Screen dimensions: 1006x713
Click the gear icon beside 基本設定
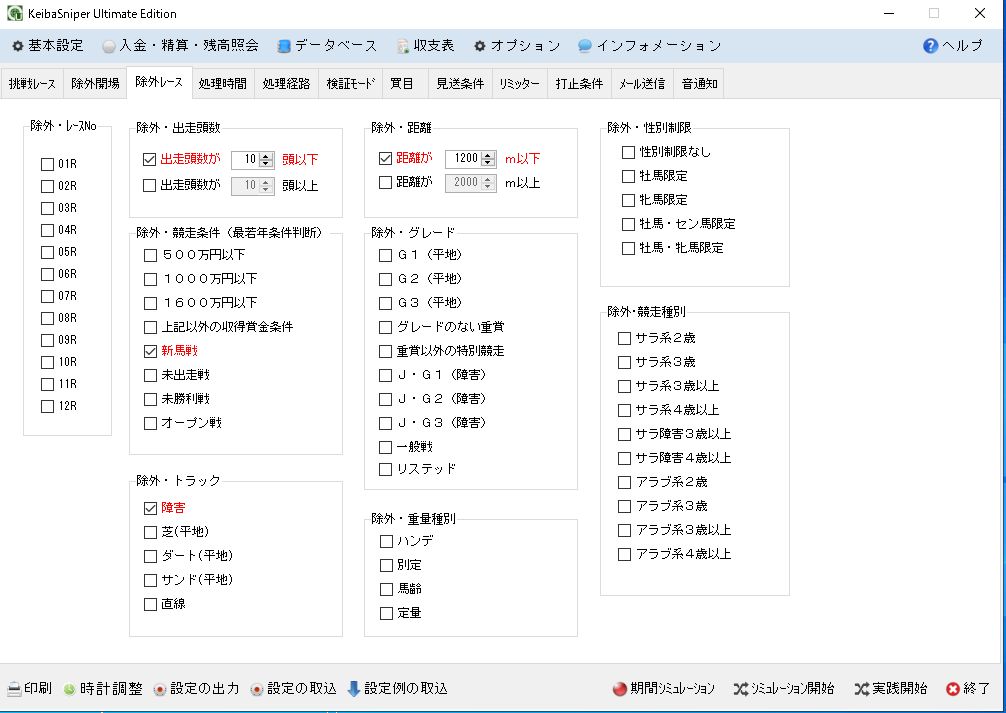18,46
